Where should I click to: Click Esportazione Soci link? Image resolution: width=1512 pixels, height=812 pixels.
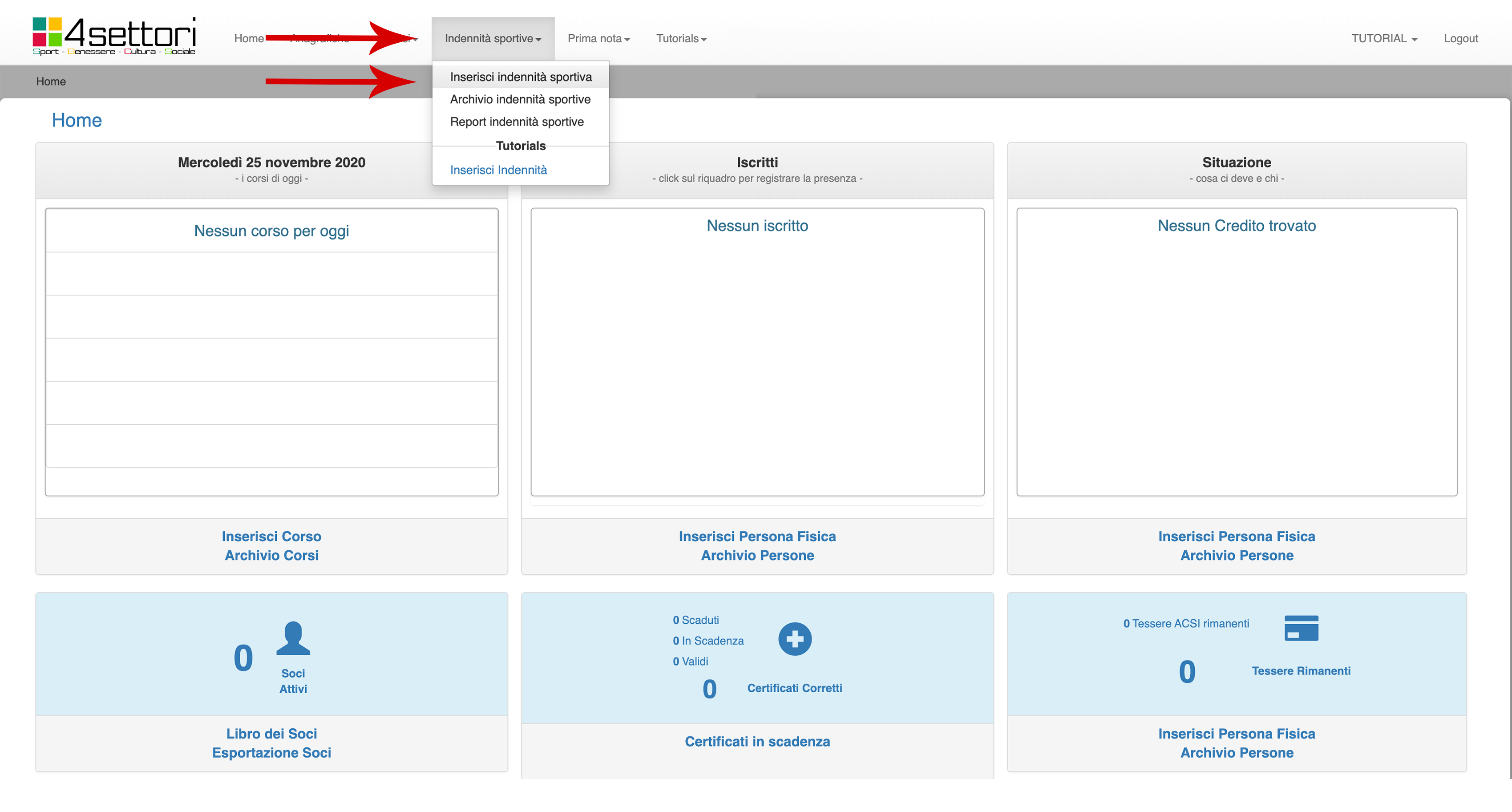[x=271, y=752]
